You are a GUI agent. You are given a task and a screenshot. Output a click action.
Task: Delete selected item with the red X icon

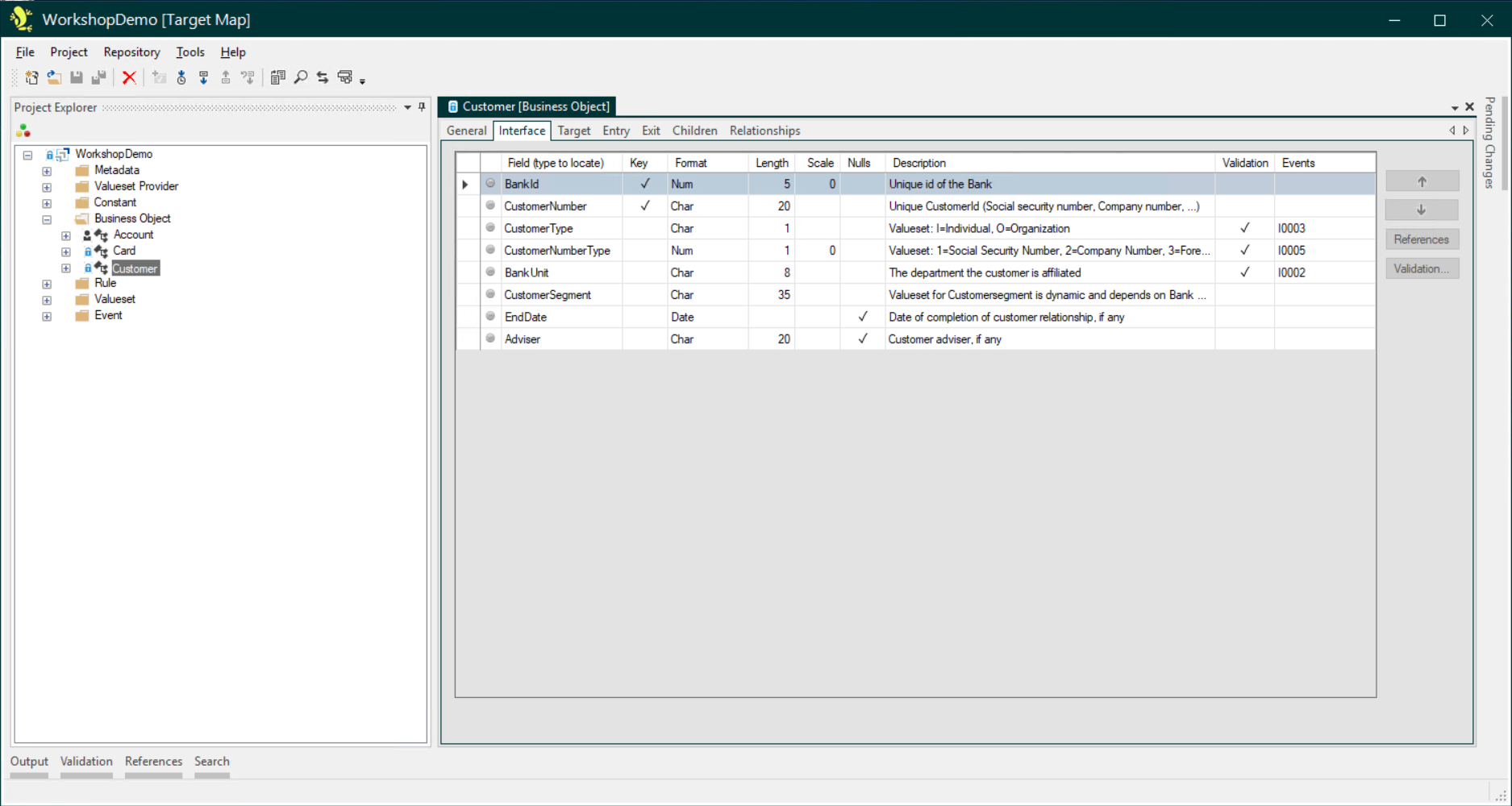coord(129,77)
